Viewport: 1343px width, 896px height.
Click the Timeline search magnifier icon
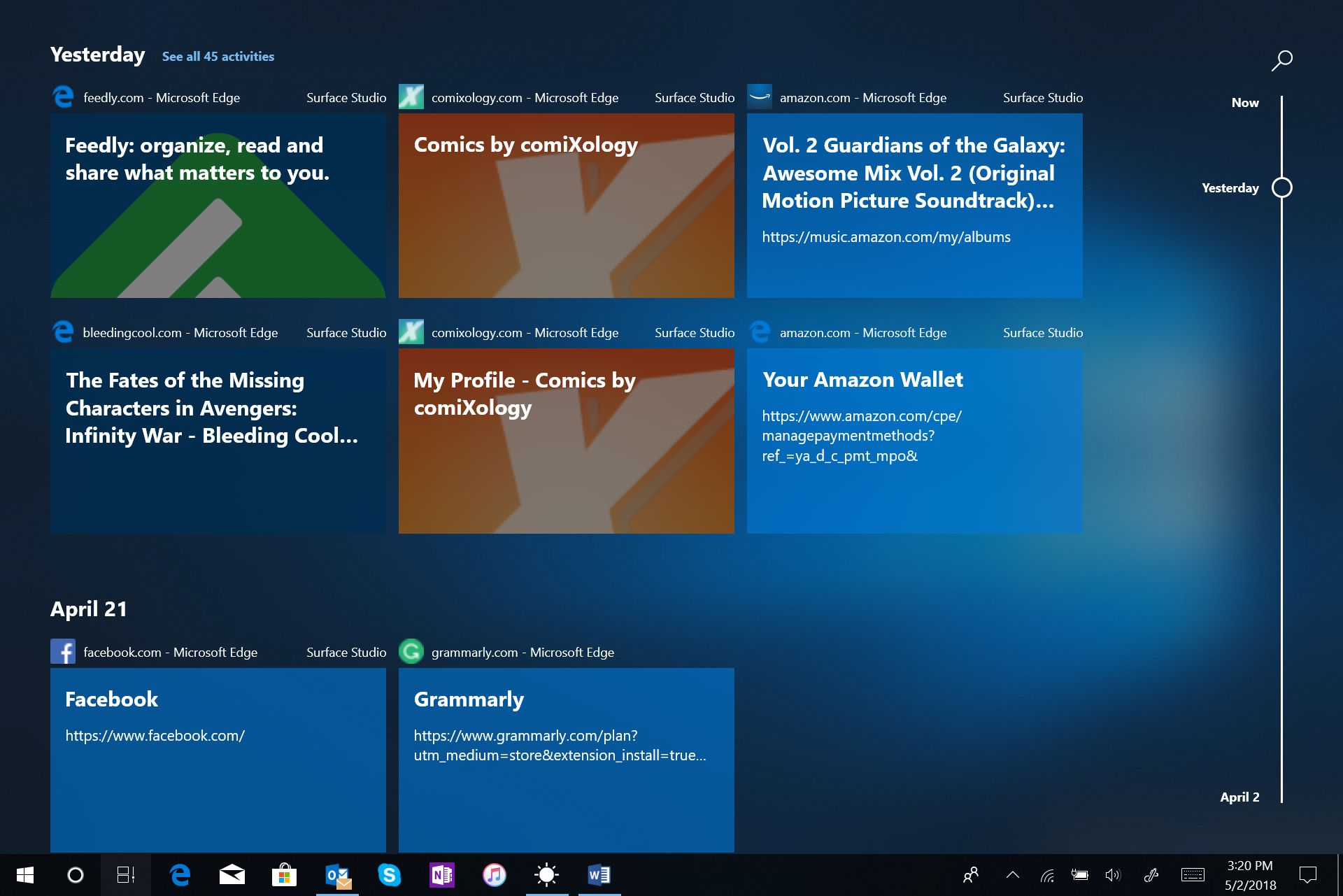click(x=1281, y=61)
